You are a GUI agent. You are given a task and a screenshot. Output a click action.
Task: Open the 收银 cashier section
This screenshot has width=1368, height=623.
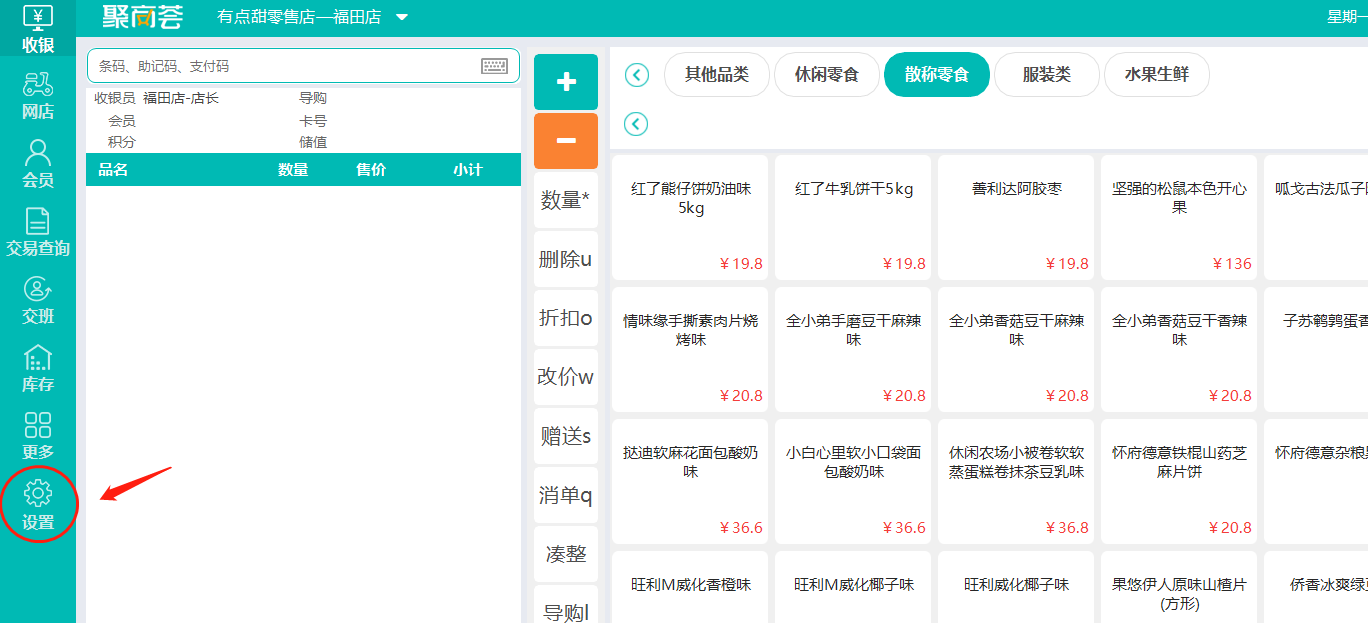(x=38, y=30)
